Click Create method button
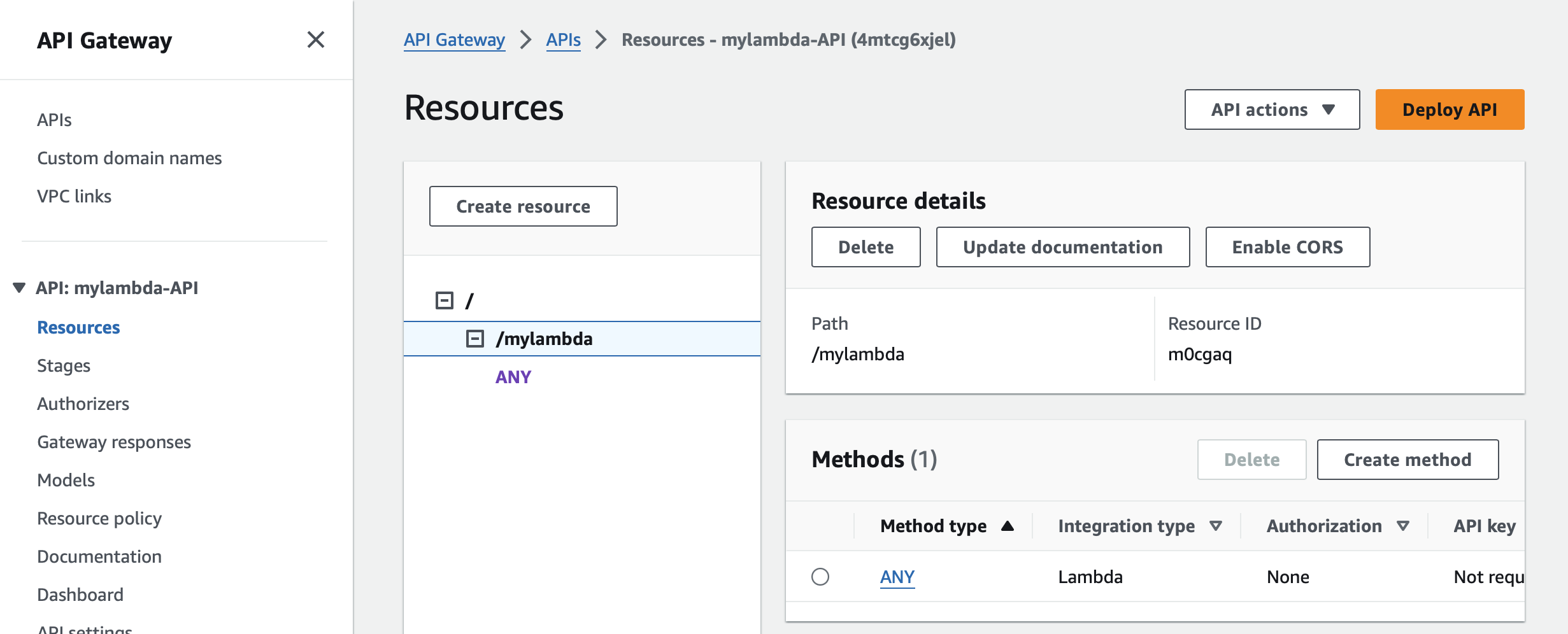 click(x=1408, y=460)
